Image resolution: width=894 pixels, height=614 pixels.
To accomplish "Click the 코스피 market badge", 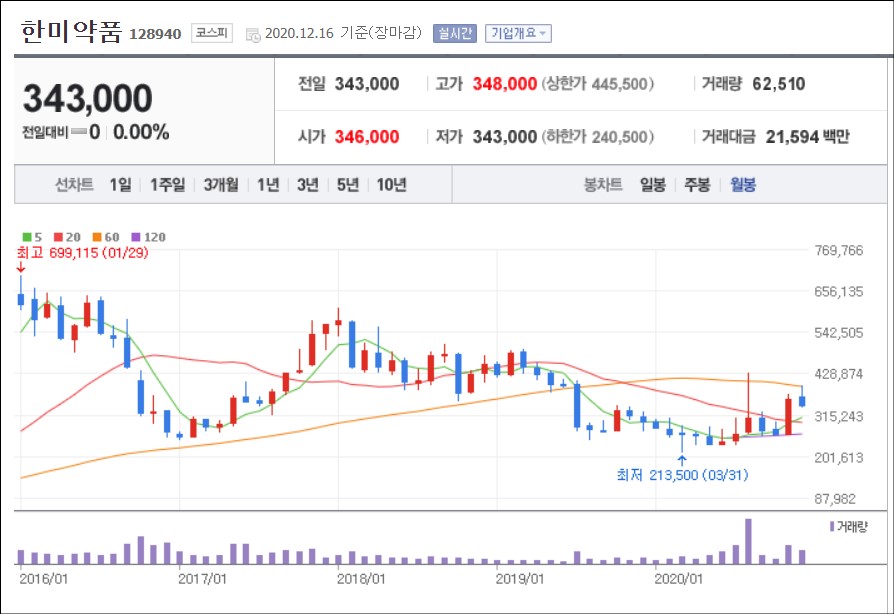I will (x=212, y=33).
